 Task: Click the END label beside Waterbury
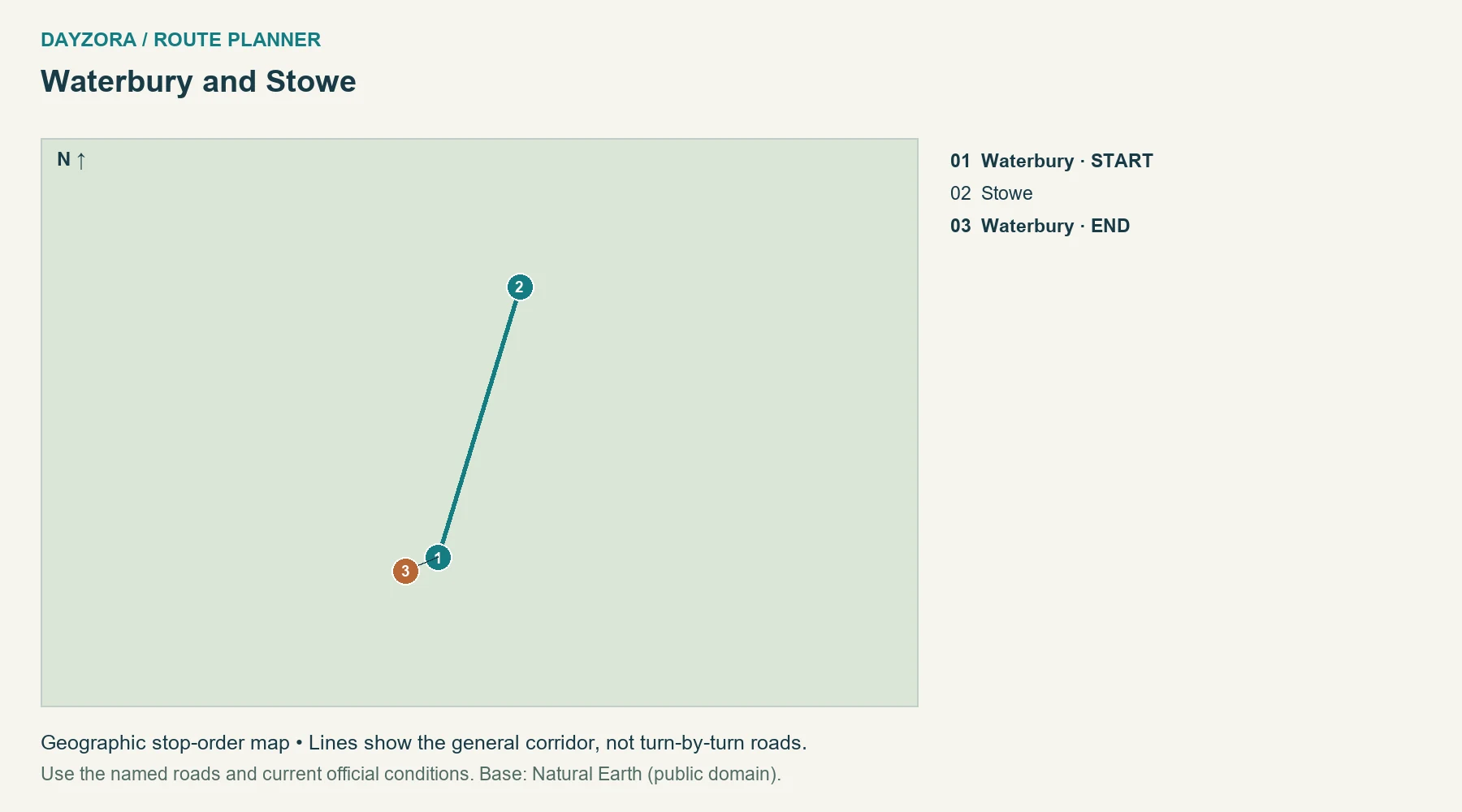click(1110, 226)
